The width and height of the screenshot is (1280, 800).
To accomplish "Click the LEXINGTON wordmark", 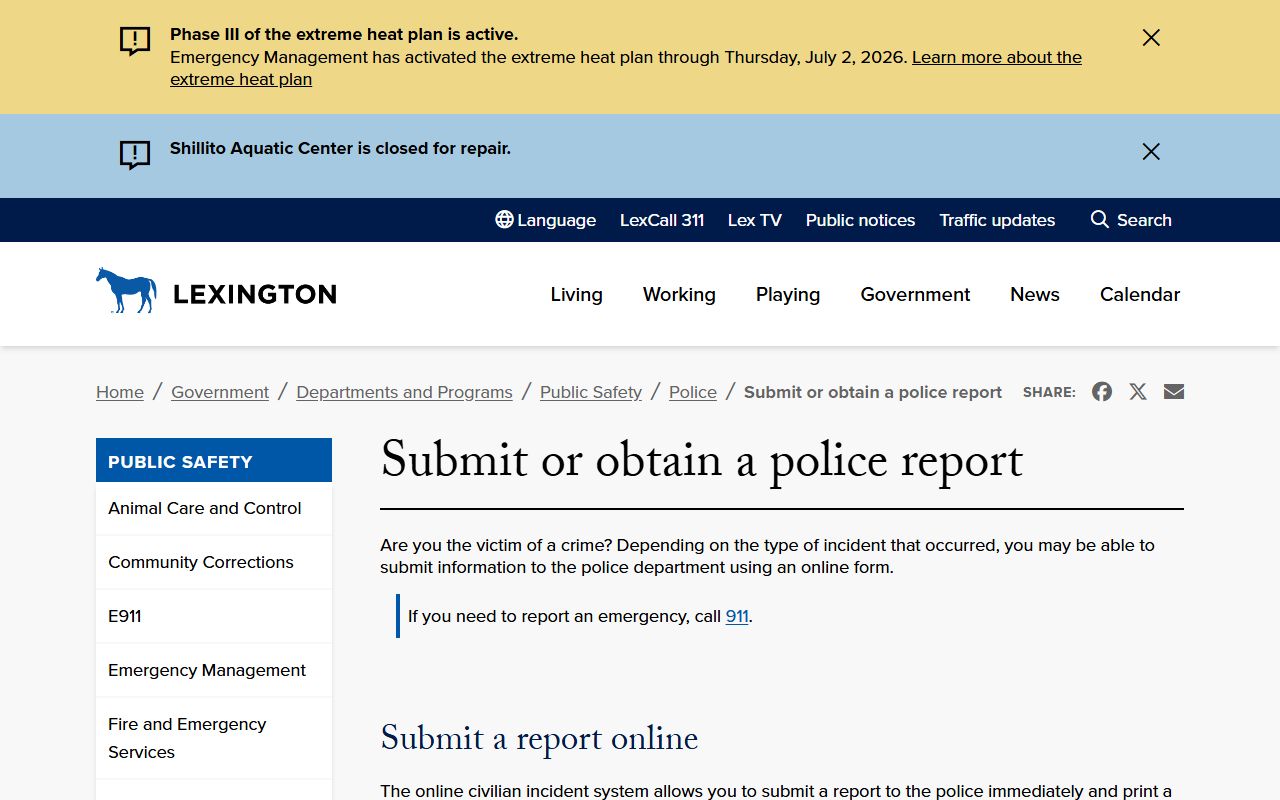I will coord(255,294).
